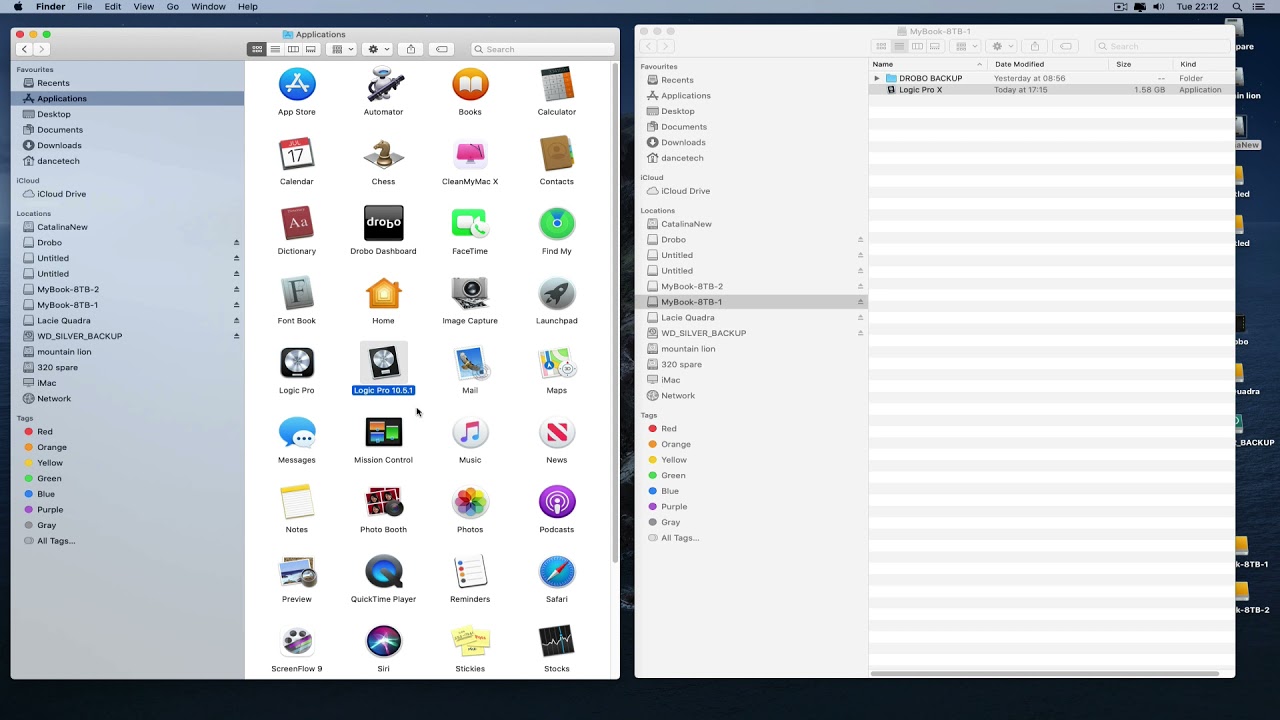Open the Calculator app icon
Image resolution: width=1280 pixels, height=720 pixels.
tap(557, 85)
